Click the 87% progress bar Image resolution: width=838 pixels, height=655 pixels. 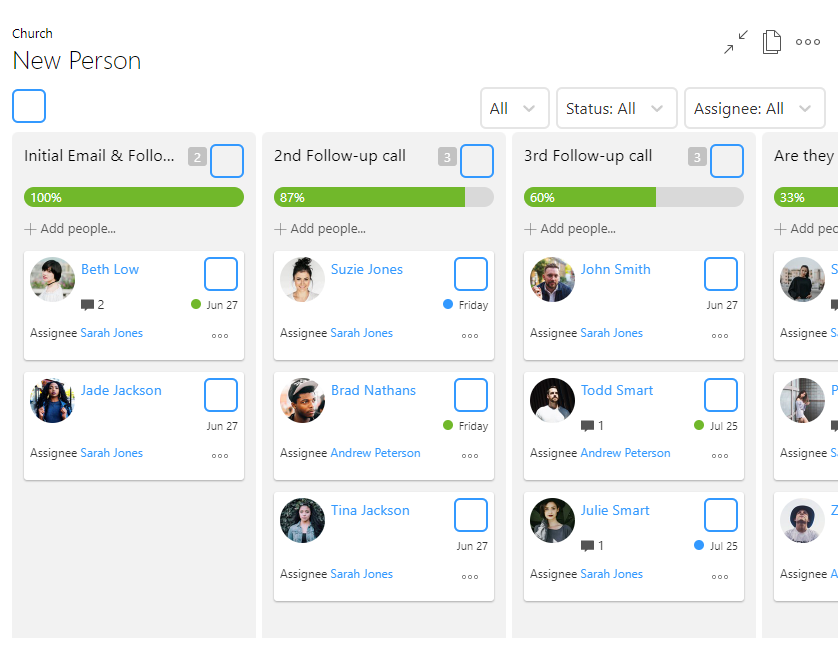coord(384,197)
